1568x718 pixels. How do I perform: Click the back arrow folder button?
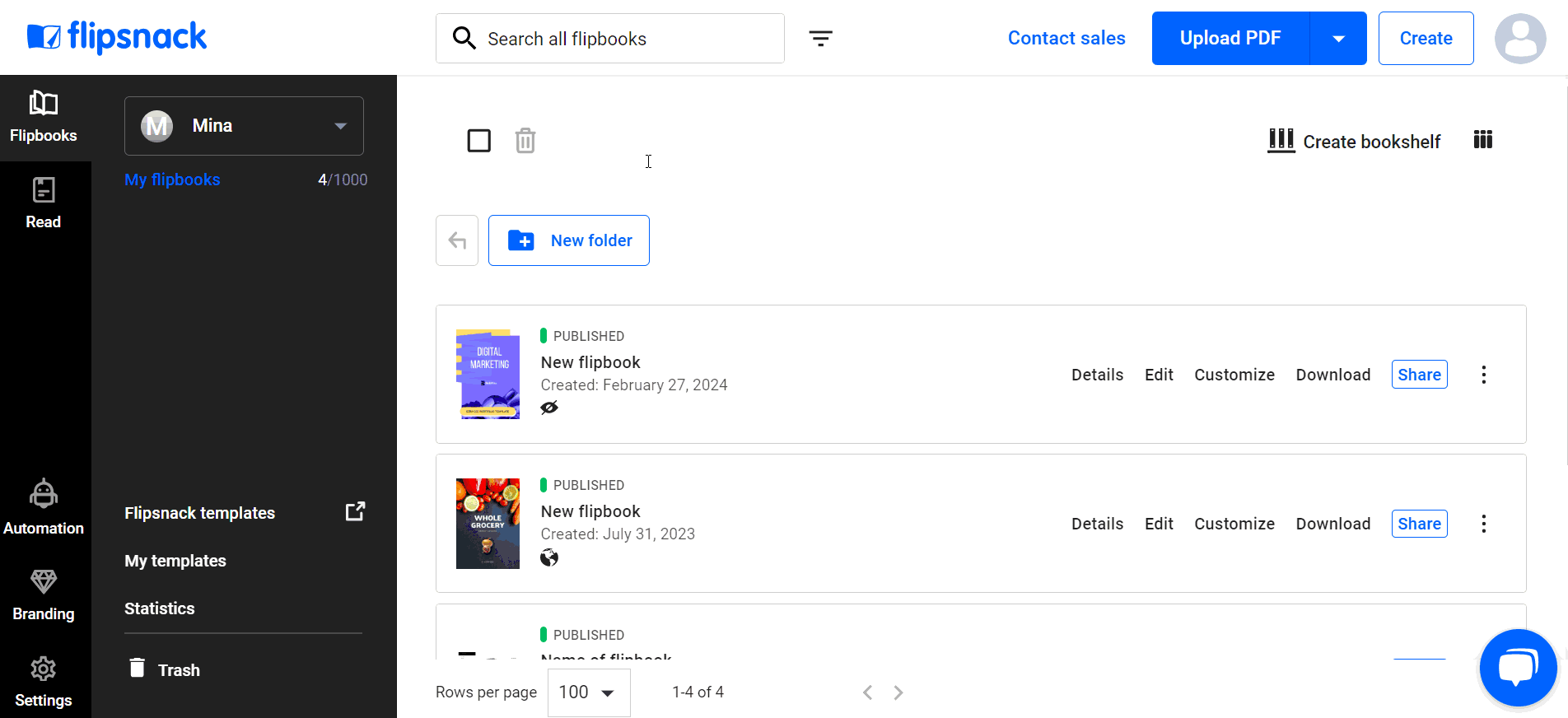457,240
